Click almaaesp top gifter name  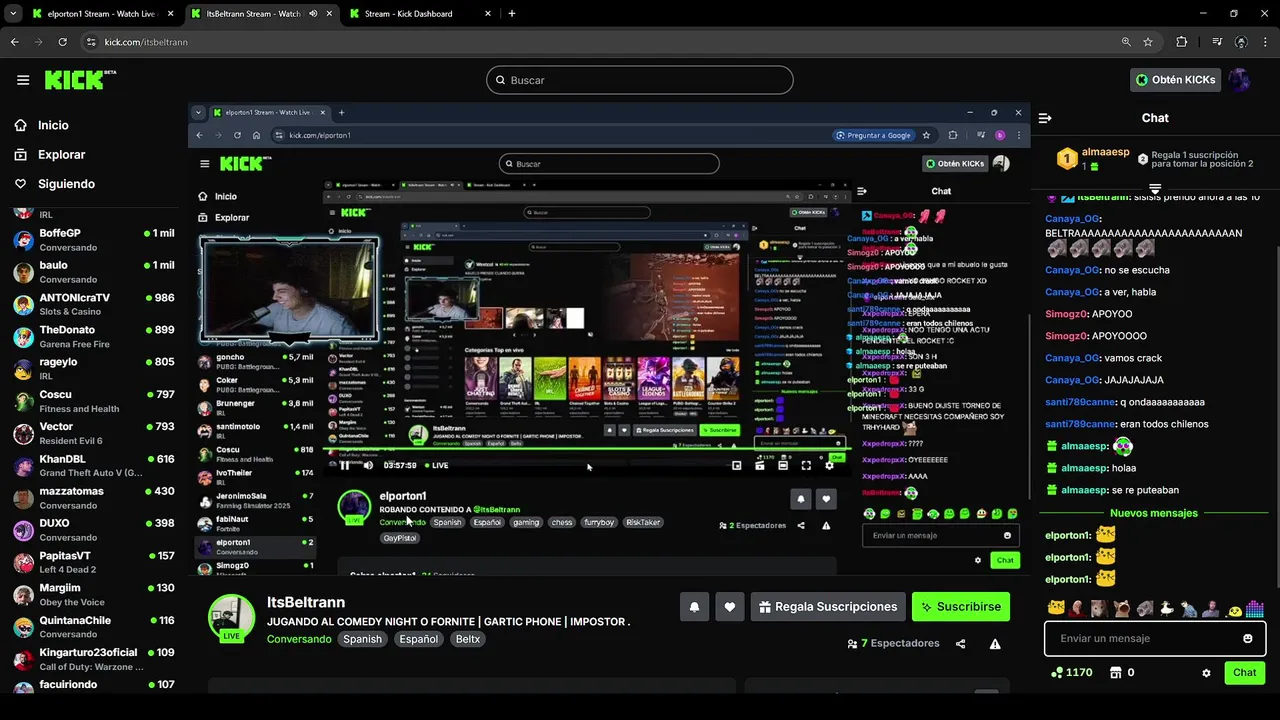point(1105,152)
